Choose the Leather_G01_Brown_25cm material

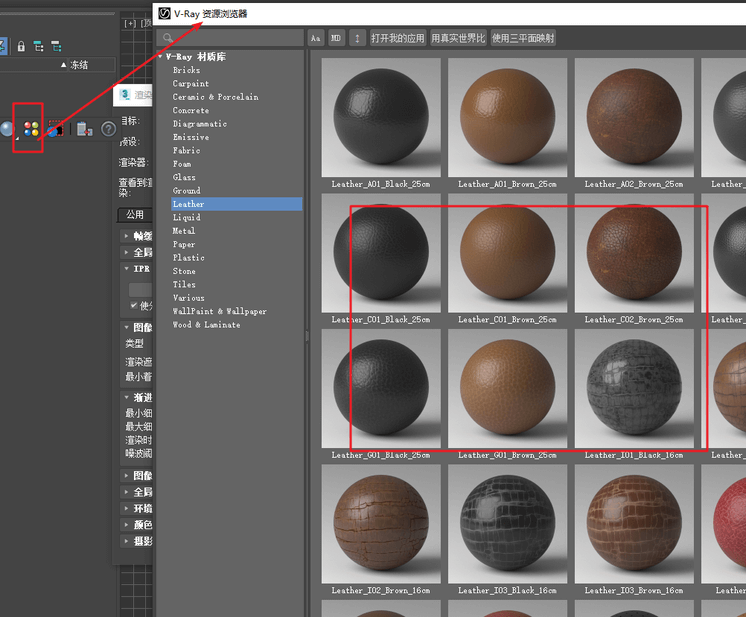[508, 388]
